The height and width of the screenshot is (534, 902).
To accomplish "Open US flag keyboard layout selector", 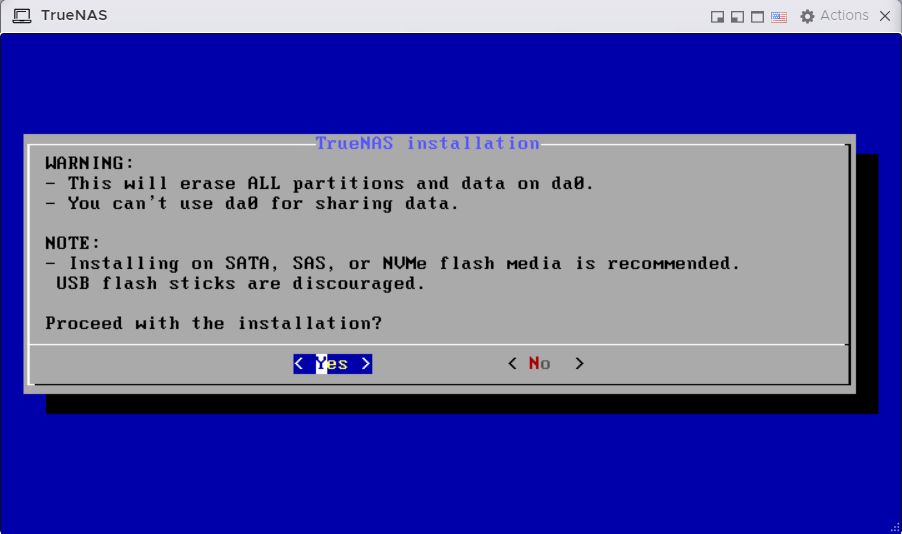I will coord(779,17).
